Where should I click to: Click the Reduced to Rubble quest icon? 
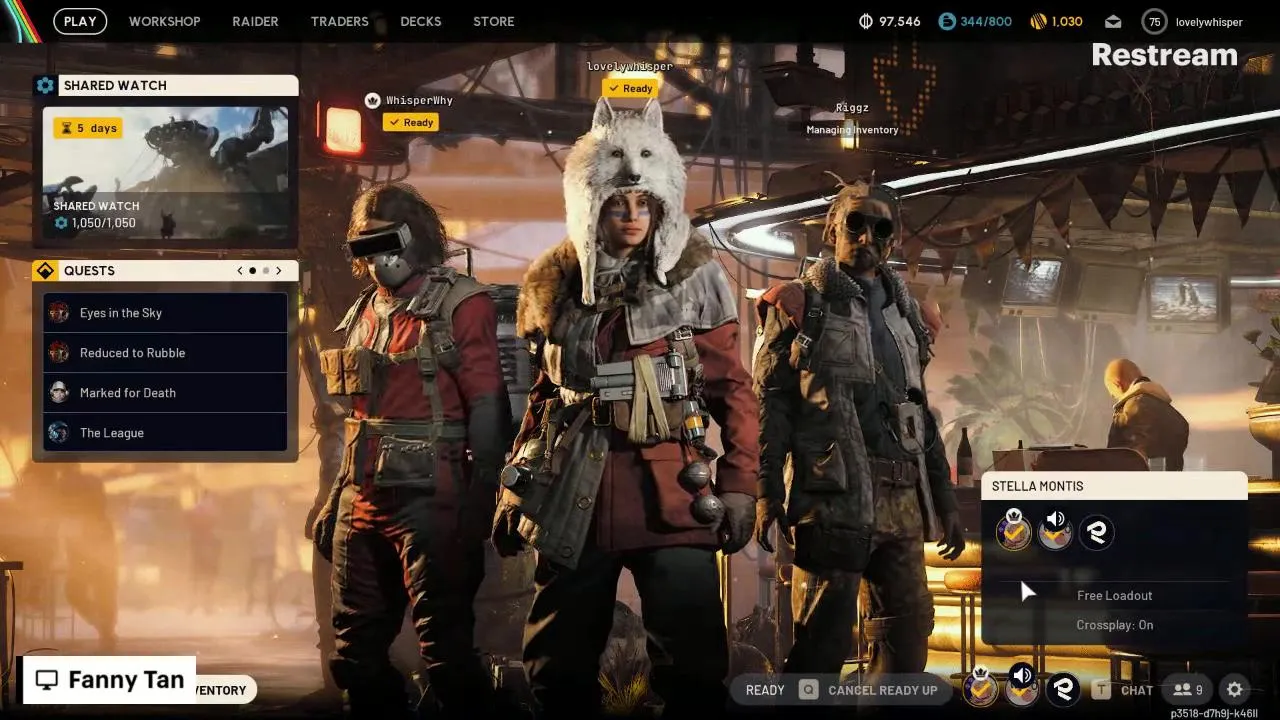tap(59, 353)
